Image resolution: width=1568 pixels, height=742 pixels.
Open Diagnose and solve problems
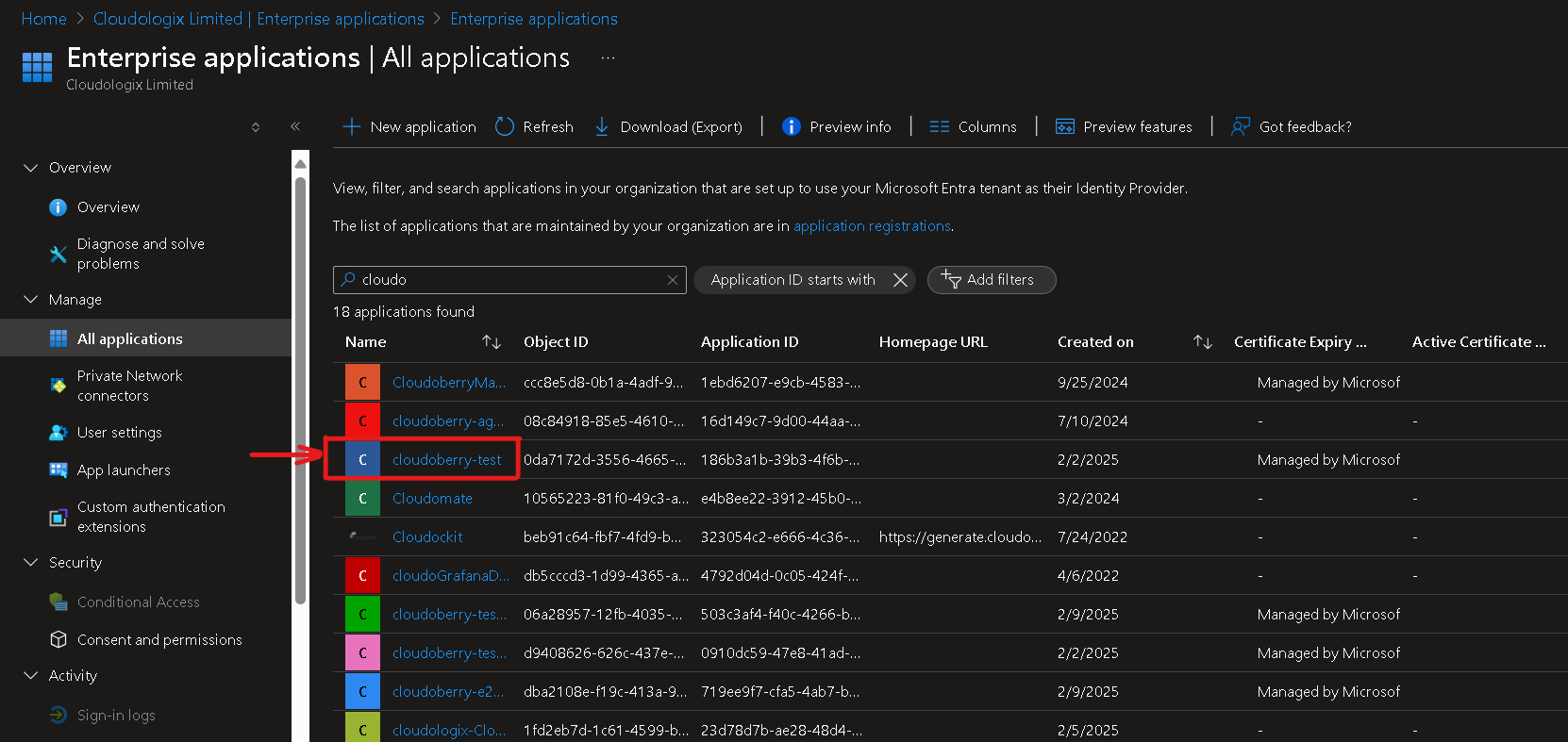(141, 254)
